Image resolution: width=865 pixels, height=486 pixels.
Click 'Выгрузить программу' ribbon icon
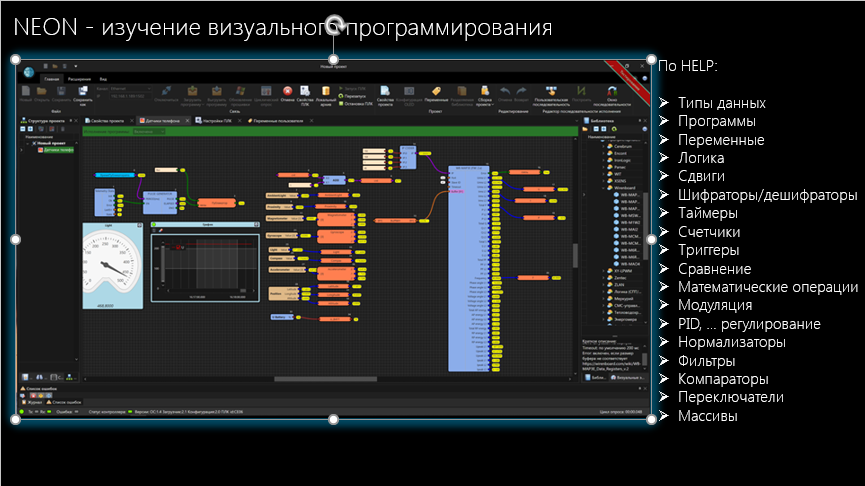click(217, 95)
